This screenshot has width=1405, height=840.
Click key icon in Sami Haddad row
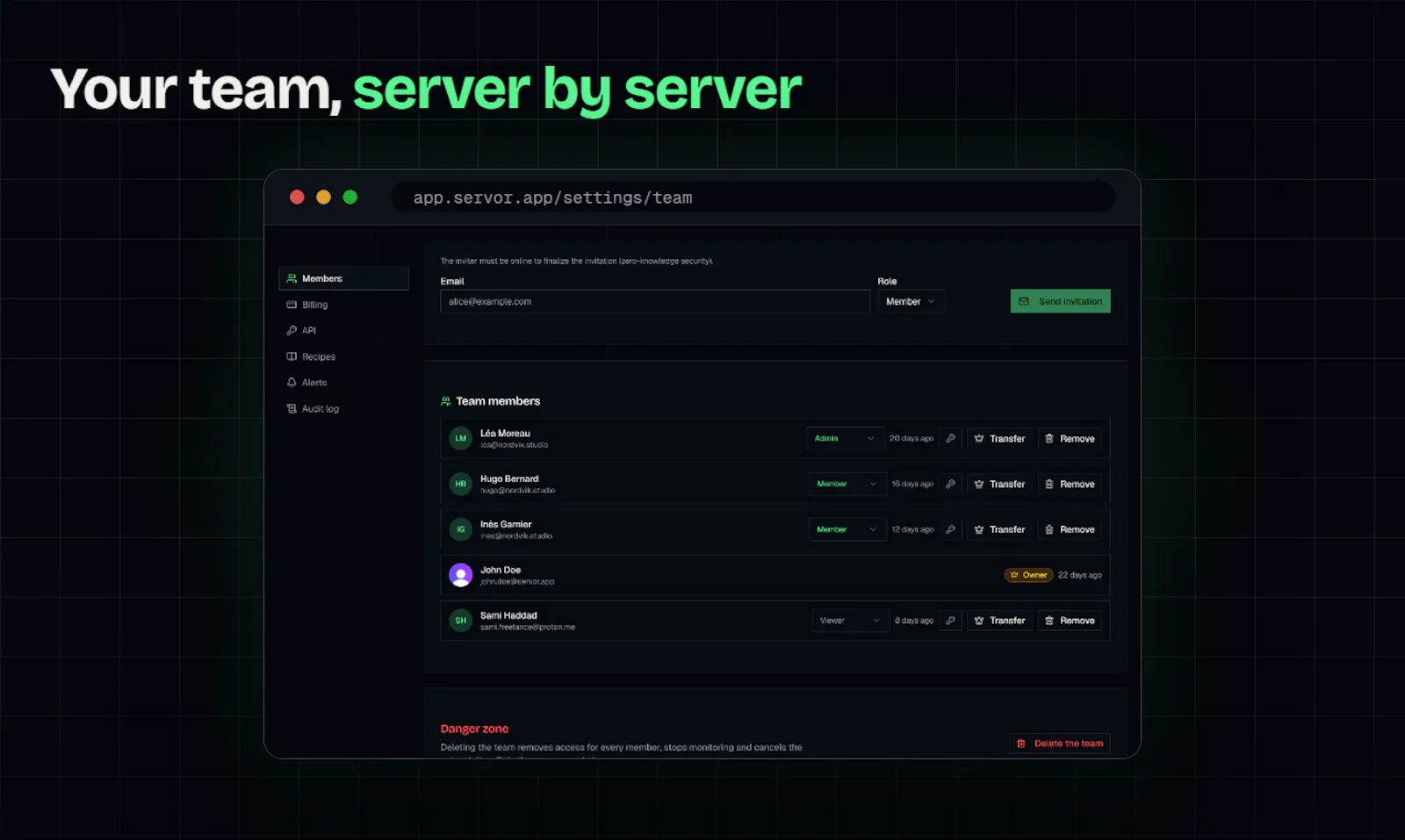(950, 621)
